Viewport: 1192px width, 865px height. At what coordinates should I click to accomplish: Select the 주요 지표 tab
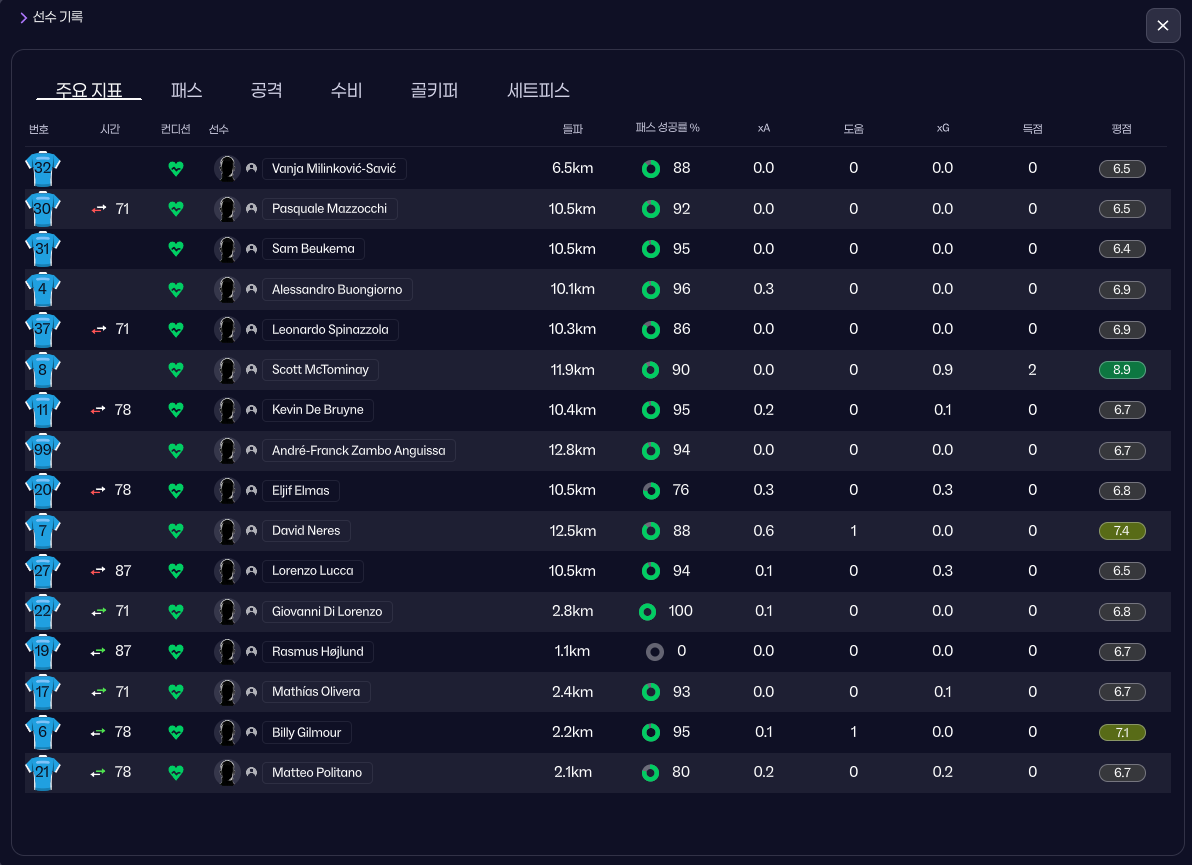pyautogui.click(x=89, y=90)
